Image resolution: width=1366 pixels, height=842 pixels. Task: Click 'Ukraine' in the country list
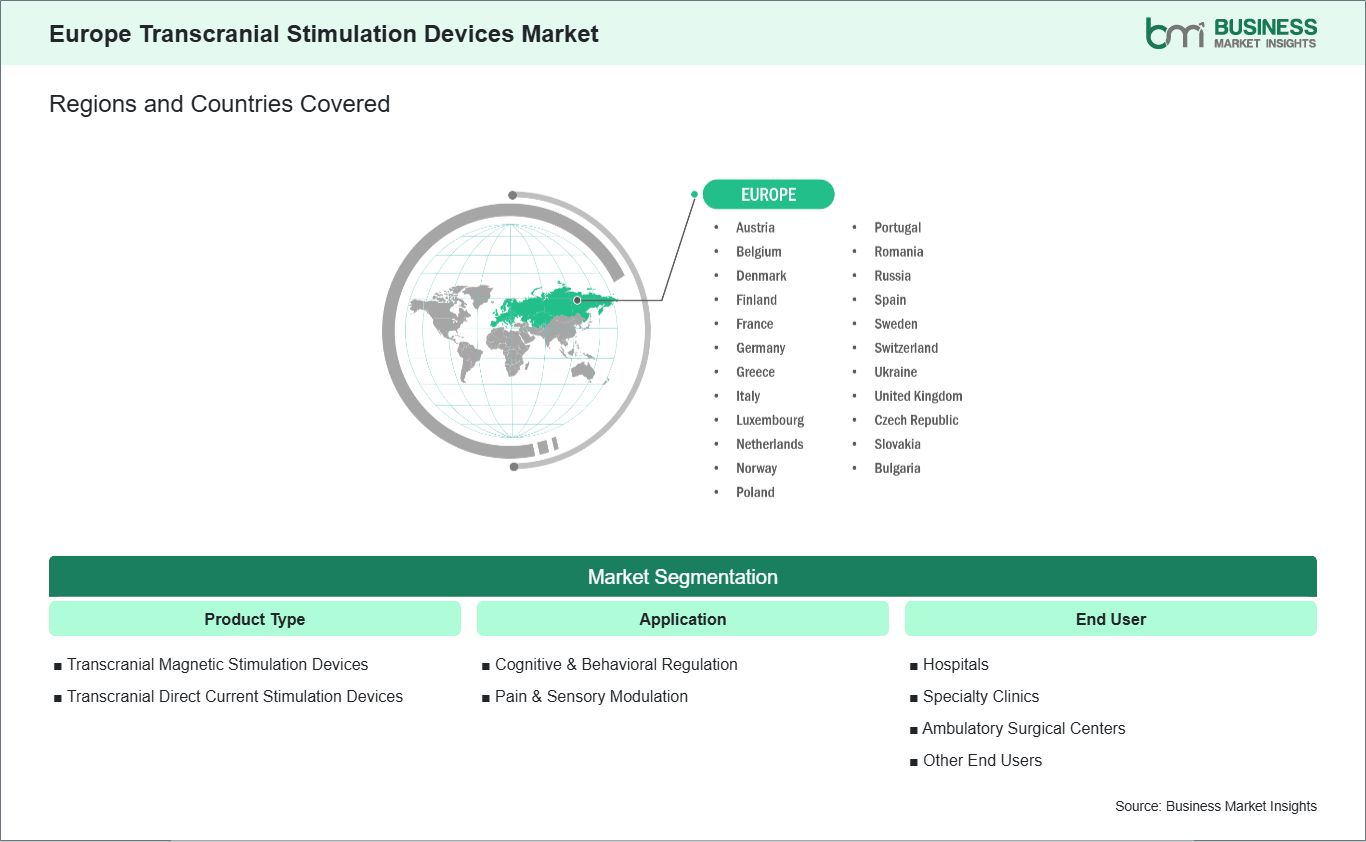(896, 372)
